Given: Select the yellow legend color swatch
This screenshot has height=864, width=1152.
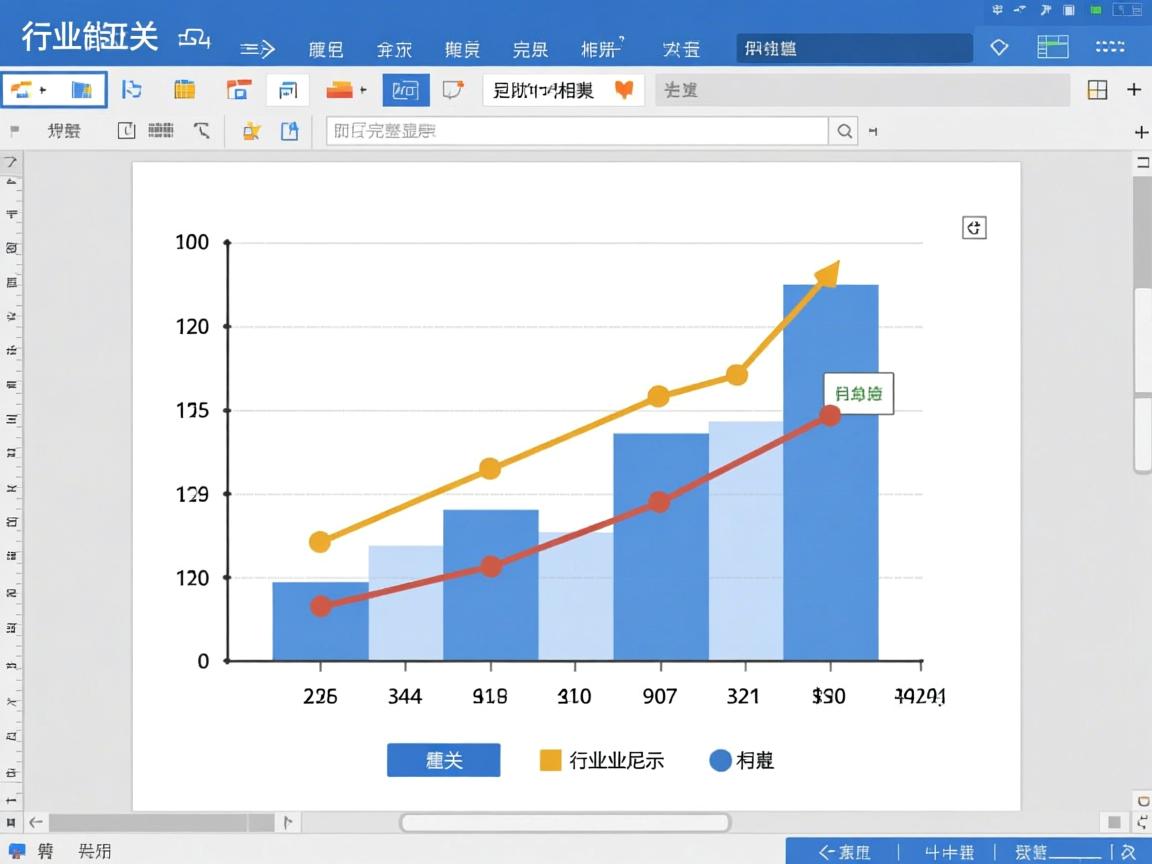Looking at the screenshot, I should [548, 760].
